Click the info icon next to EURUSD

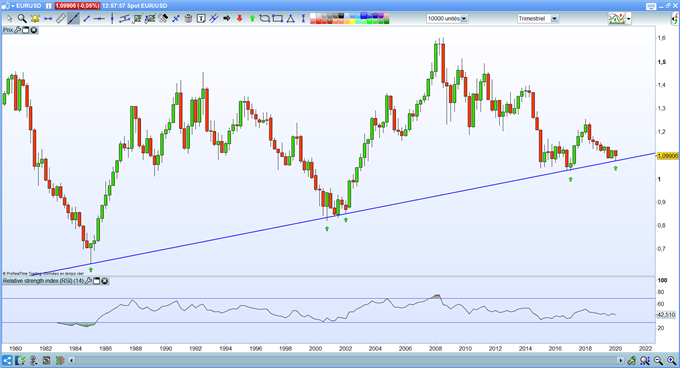[x=48, y=6]
